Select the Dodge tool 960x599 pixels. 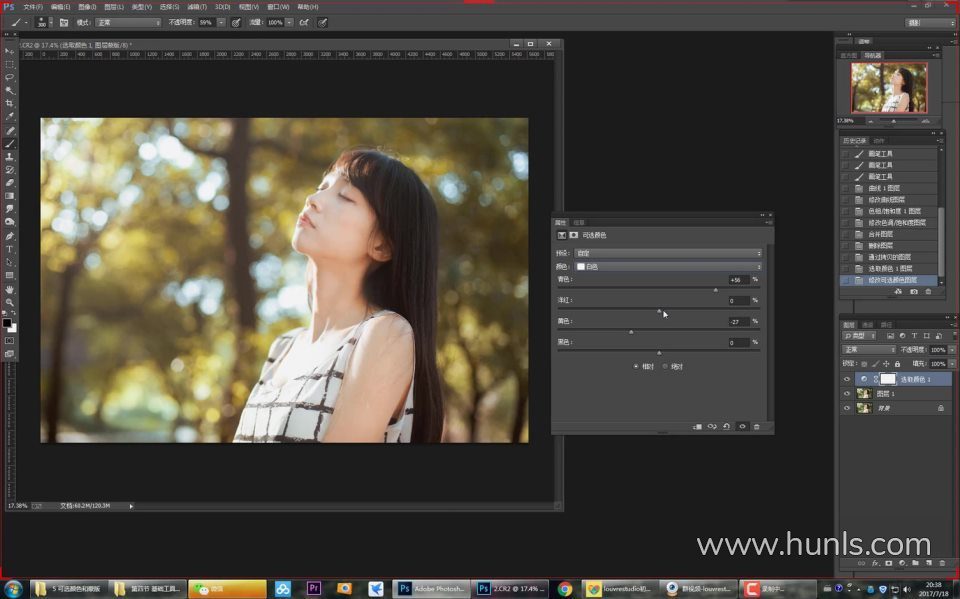pyautogui.click(x=9, y=222)
